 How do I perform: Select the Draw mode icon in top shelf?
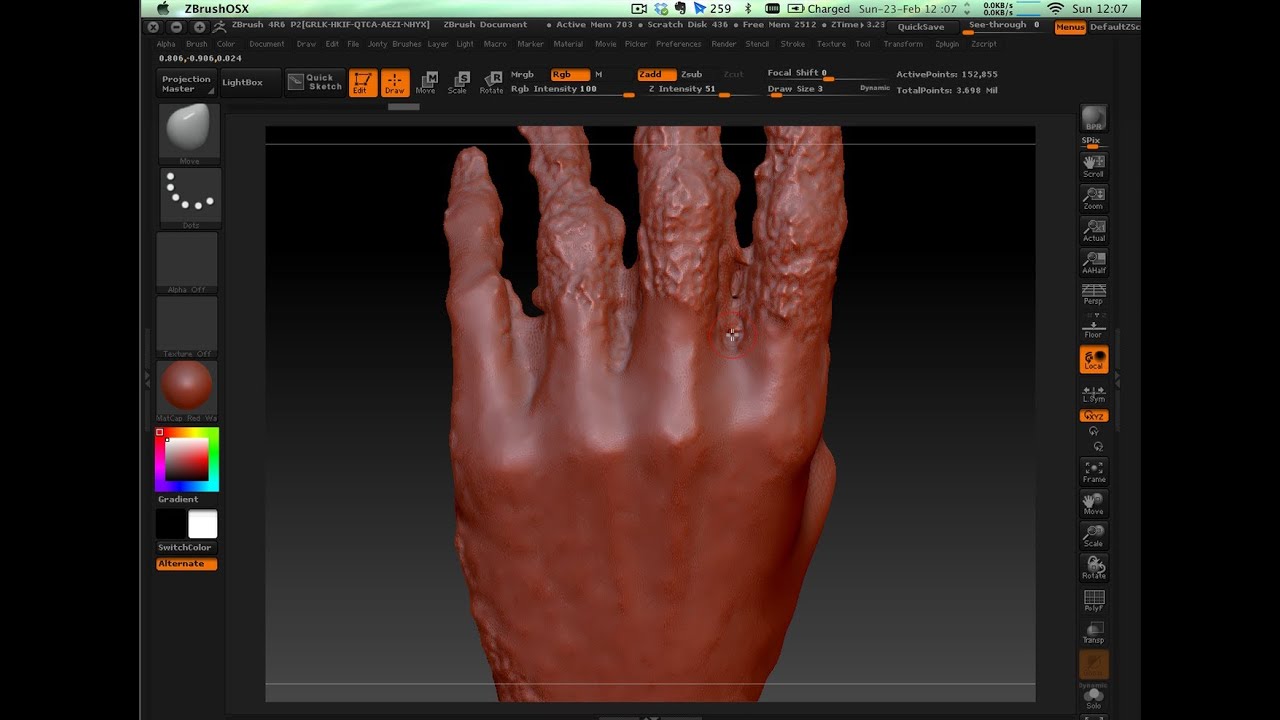(395, 83)
